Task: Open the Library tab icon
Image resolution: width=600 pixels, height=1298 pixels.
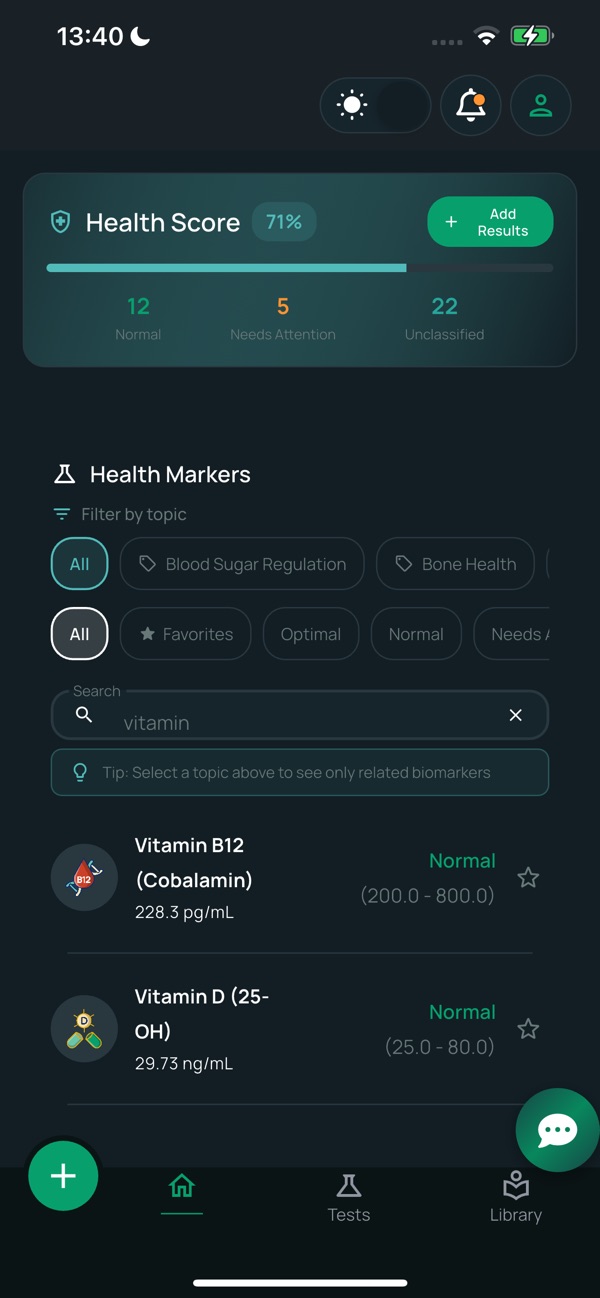Action: [x=516, y=1192]
